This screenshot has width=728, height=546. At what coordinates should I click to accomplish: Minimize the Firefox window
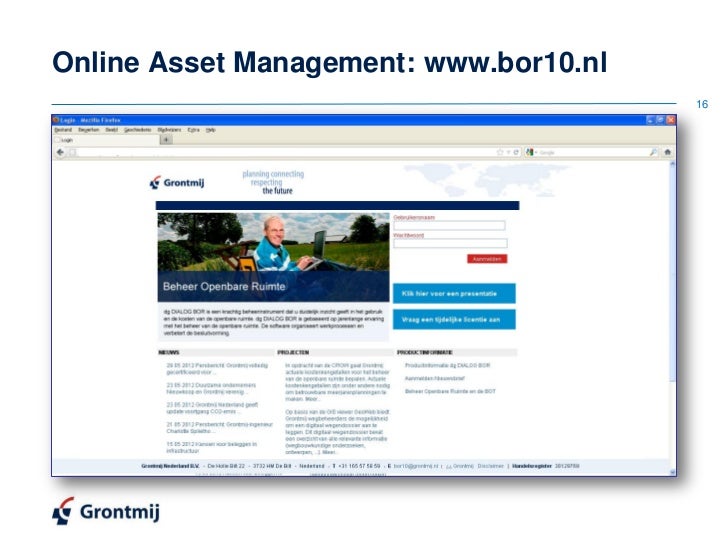coord(650,120)
